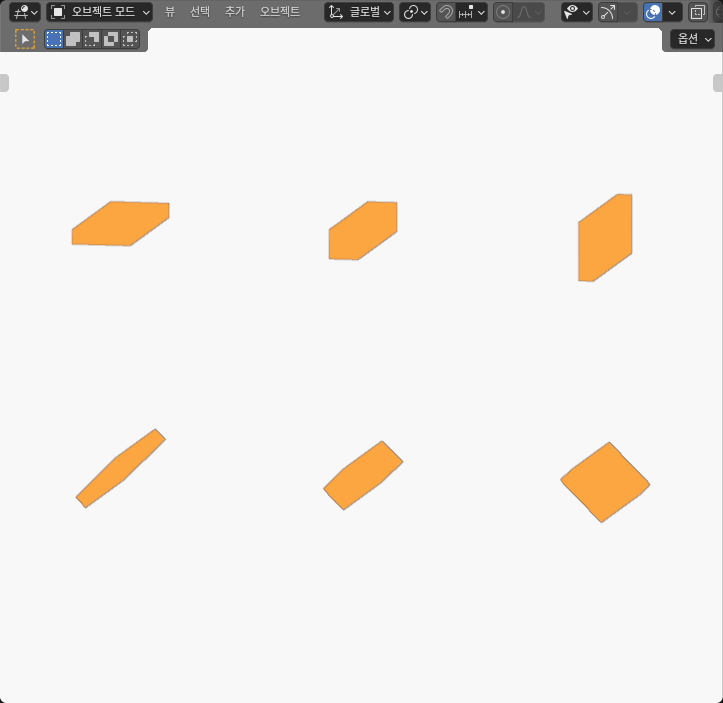This screenshot has height=703, width=723.
Task: Open the pivot point dropdown
Action: point(415,12)
